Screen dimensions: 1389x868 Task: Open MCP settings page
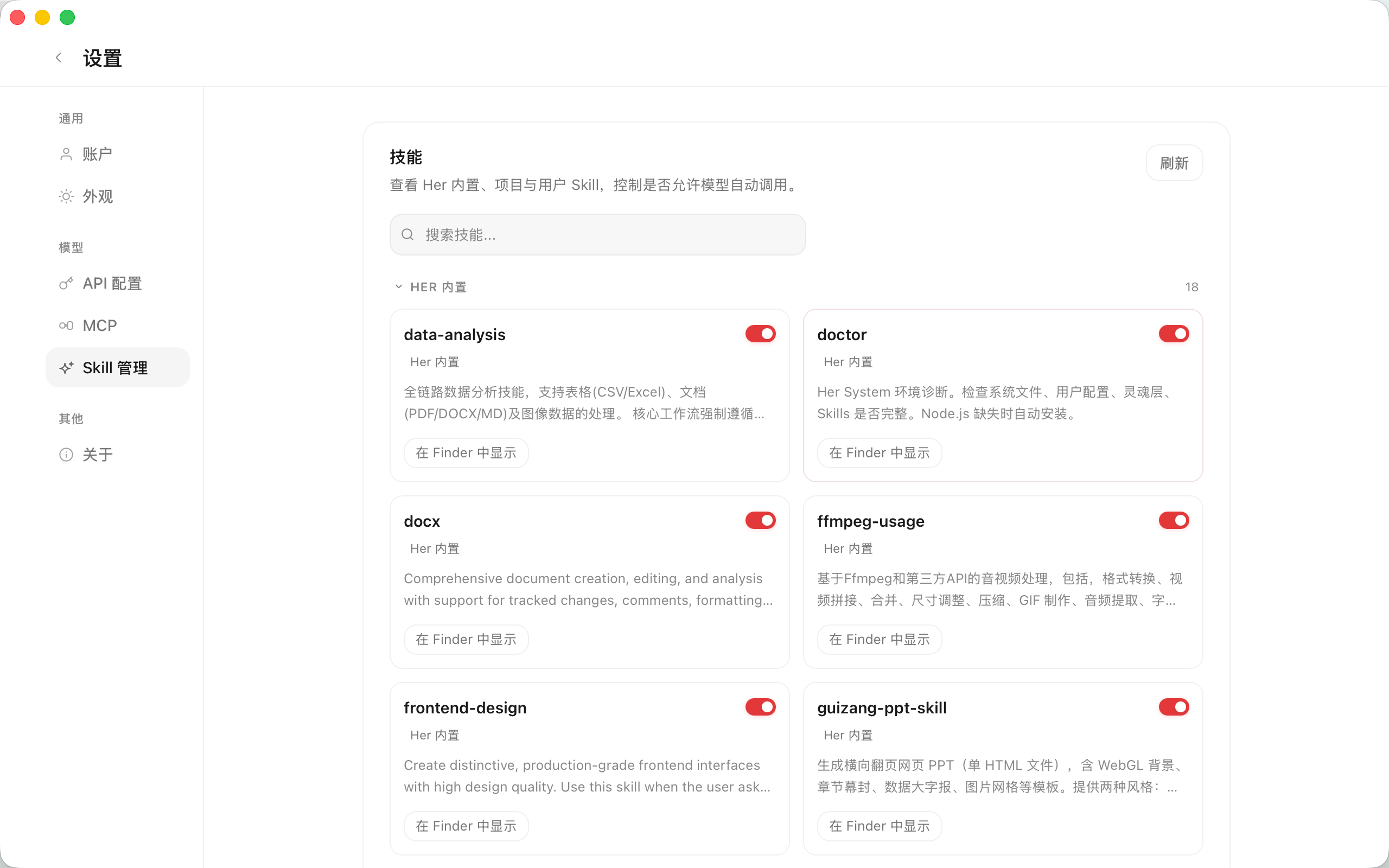118,325
